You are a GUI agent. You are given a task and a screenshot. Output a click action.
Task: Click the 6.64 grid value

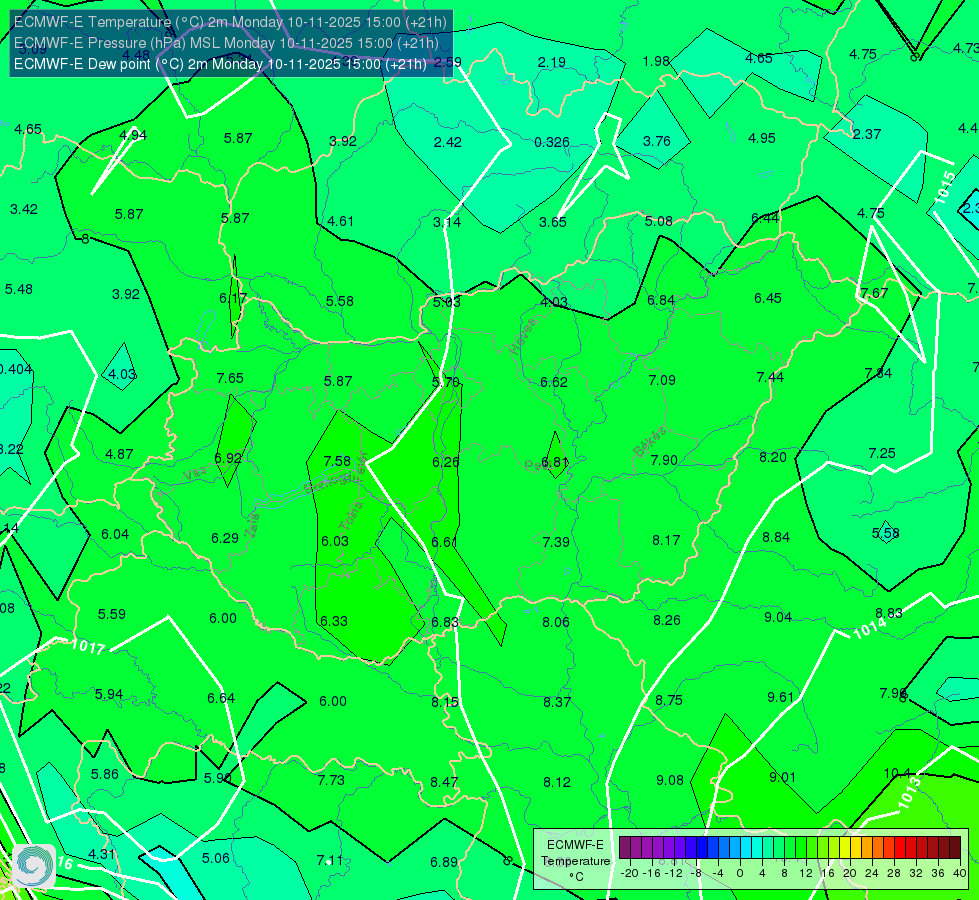pos(221,698)
